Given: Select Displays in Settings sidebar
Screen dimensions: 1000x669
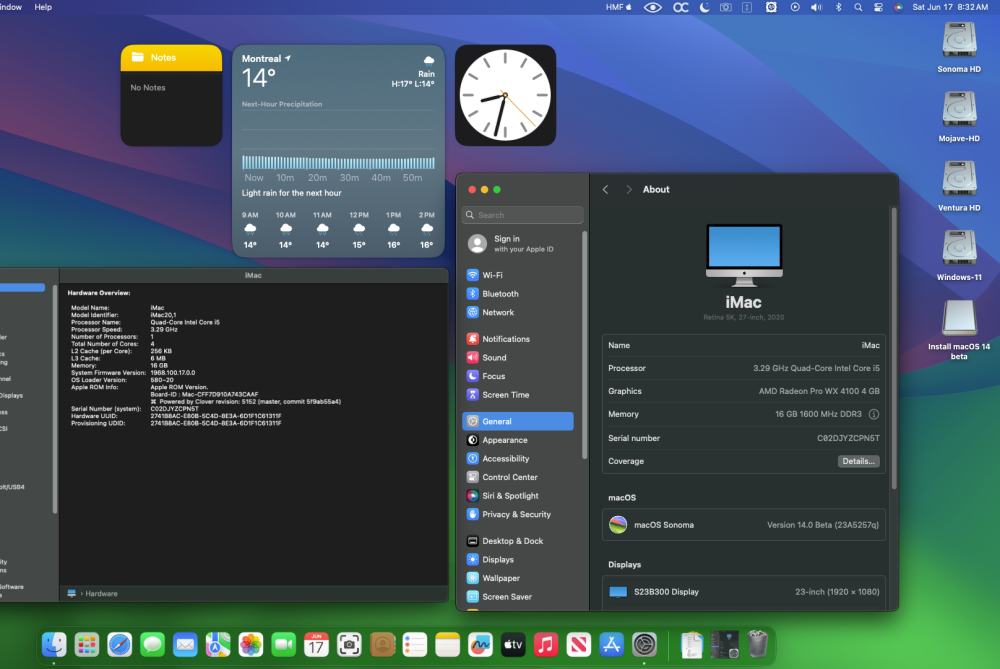Looking at the screenshot, I should pyautogui.click(x=518, y=559).
